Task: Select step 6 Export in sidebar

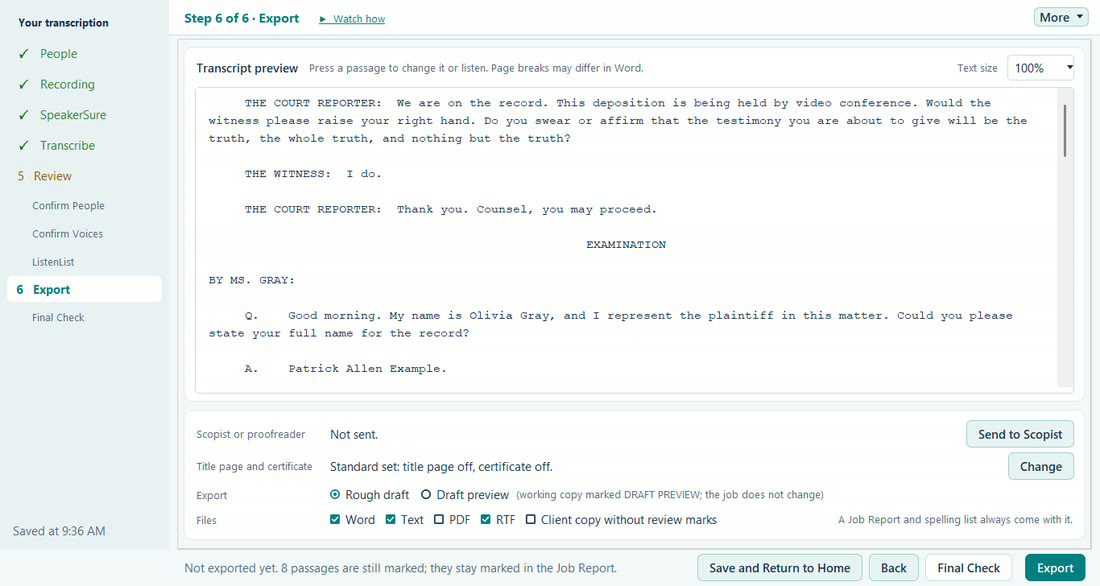Action: click(84, 289)
